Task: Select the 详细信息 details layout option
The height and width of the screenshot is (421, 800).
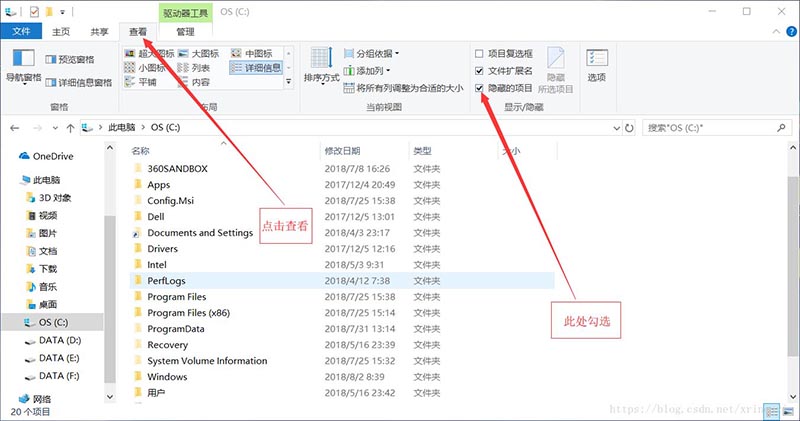Action: pyautogui.click(x=256, y=68)
